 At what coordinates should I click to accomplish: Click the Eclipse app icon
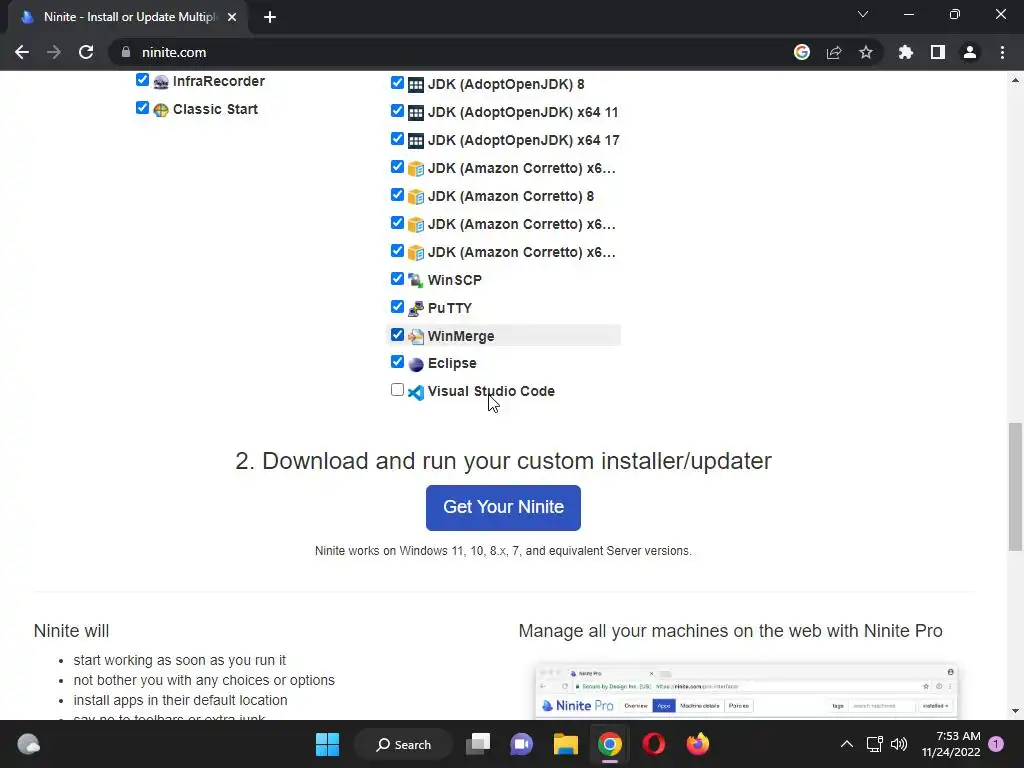[x=415, y=364]
